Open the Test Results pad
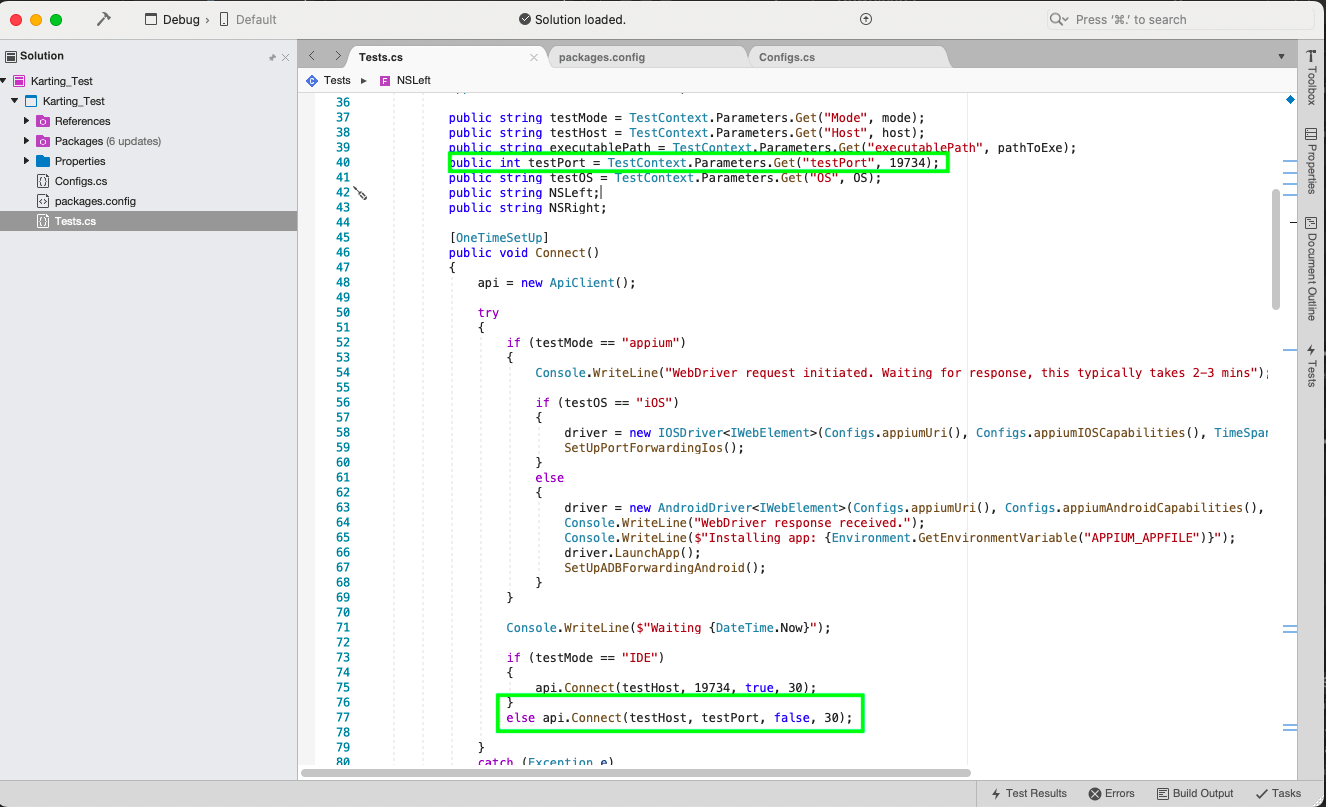 tap(1029, 793)
